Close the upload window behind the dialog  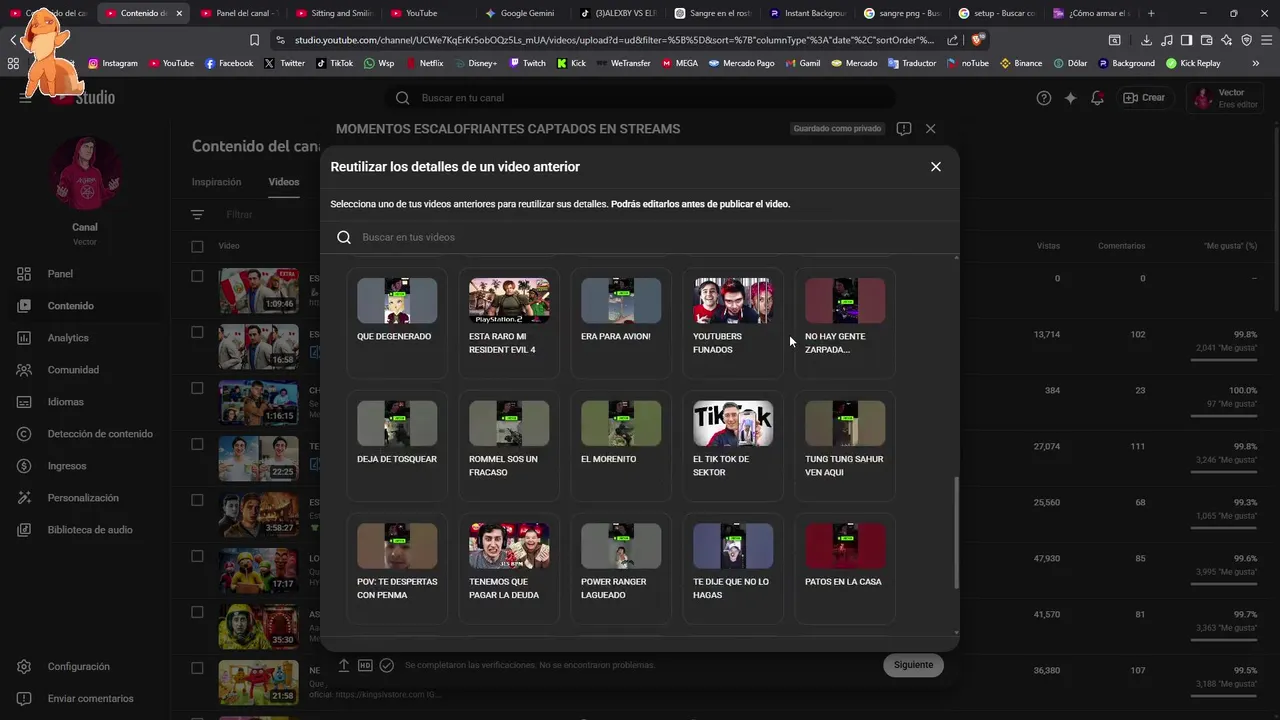pyautogui.click(x=931, y=129)
